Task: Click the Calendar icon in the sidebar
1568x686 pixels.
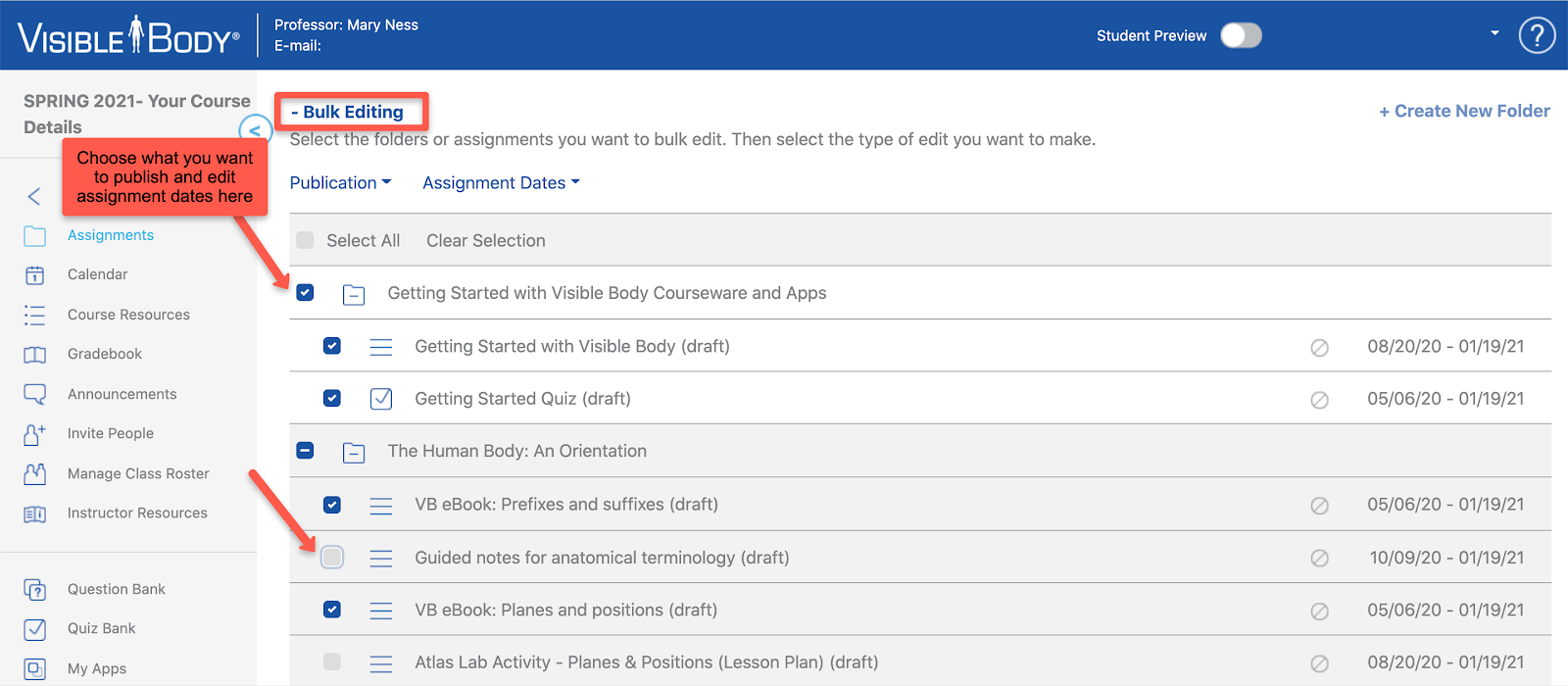Action: pos(34,274)
